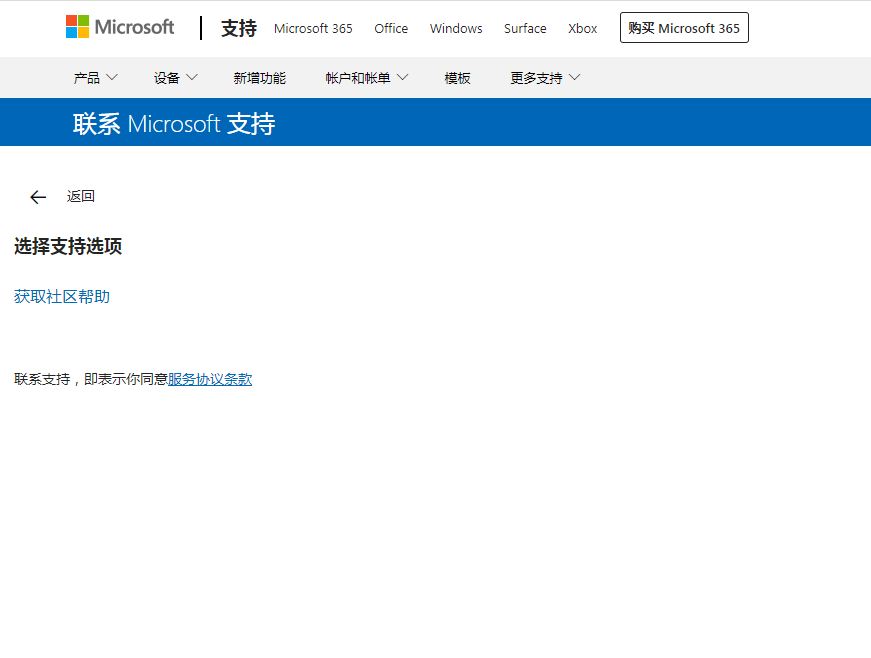Expand the 产品 dropdown menu
871x658 pixels.
tap(96, 78)
